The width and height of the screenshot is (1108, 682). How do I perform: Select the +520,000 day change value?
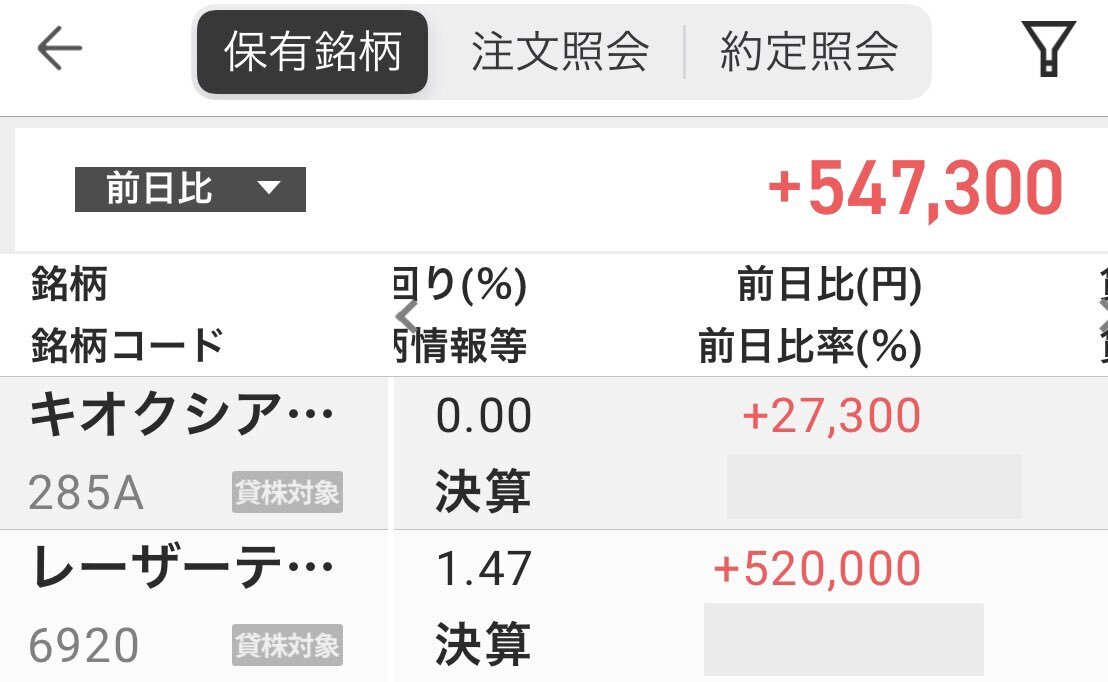pyautogui.click(x=817, y=569)
